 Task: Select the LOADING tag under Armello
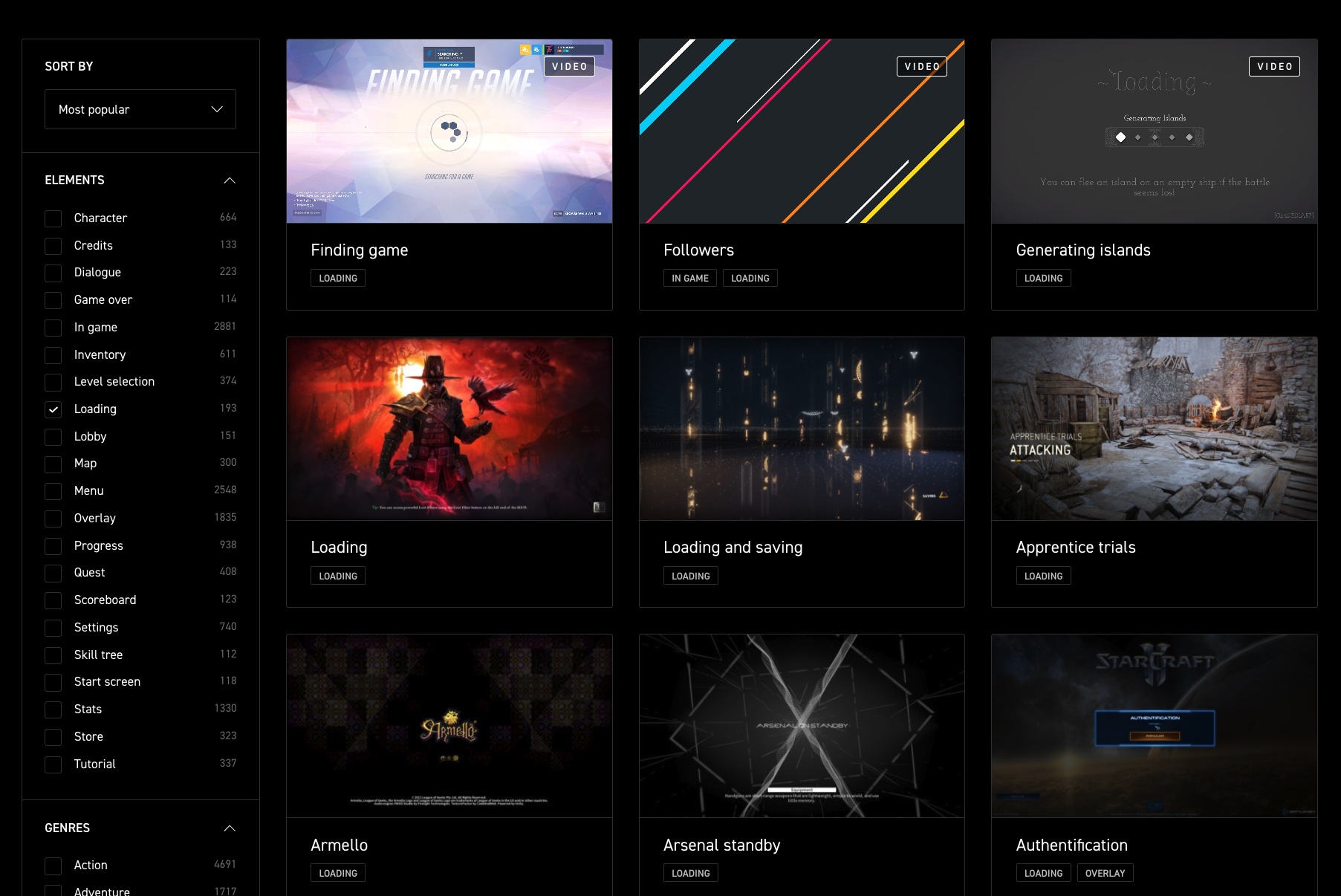(338, 874)
